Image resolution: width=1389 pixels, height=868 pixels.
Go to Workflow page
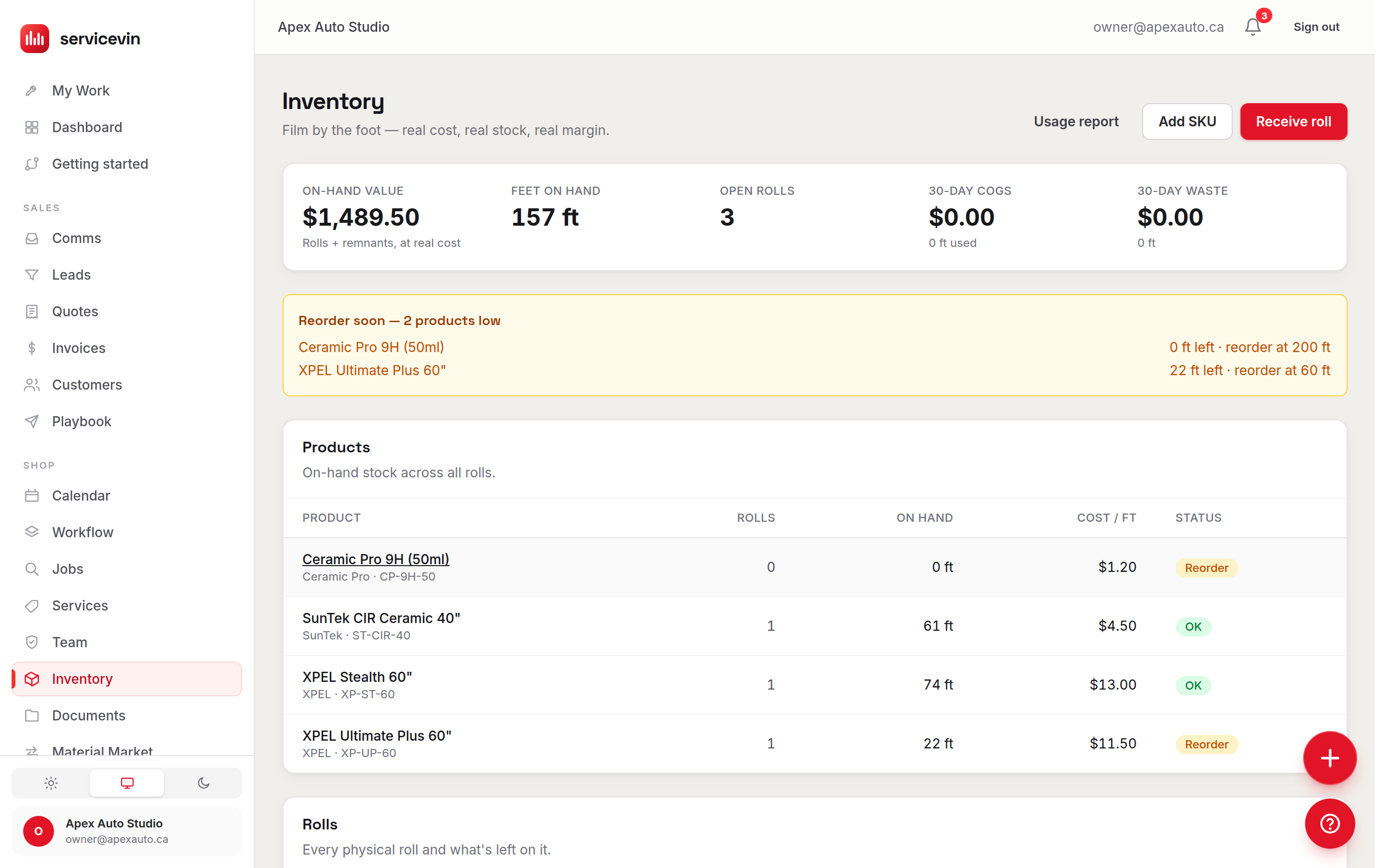point(126,532)
